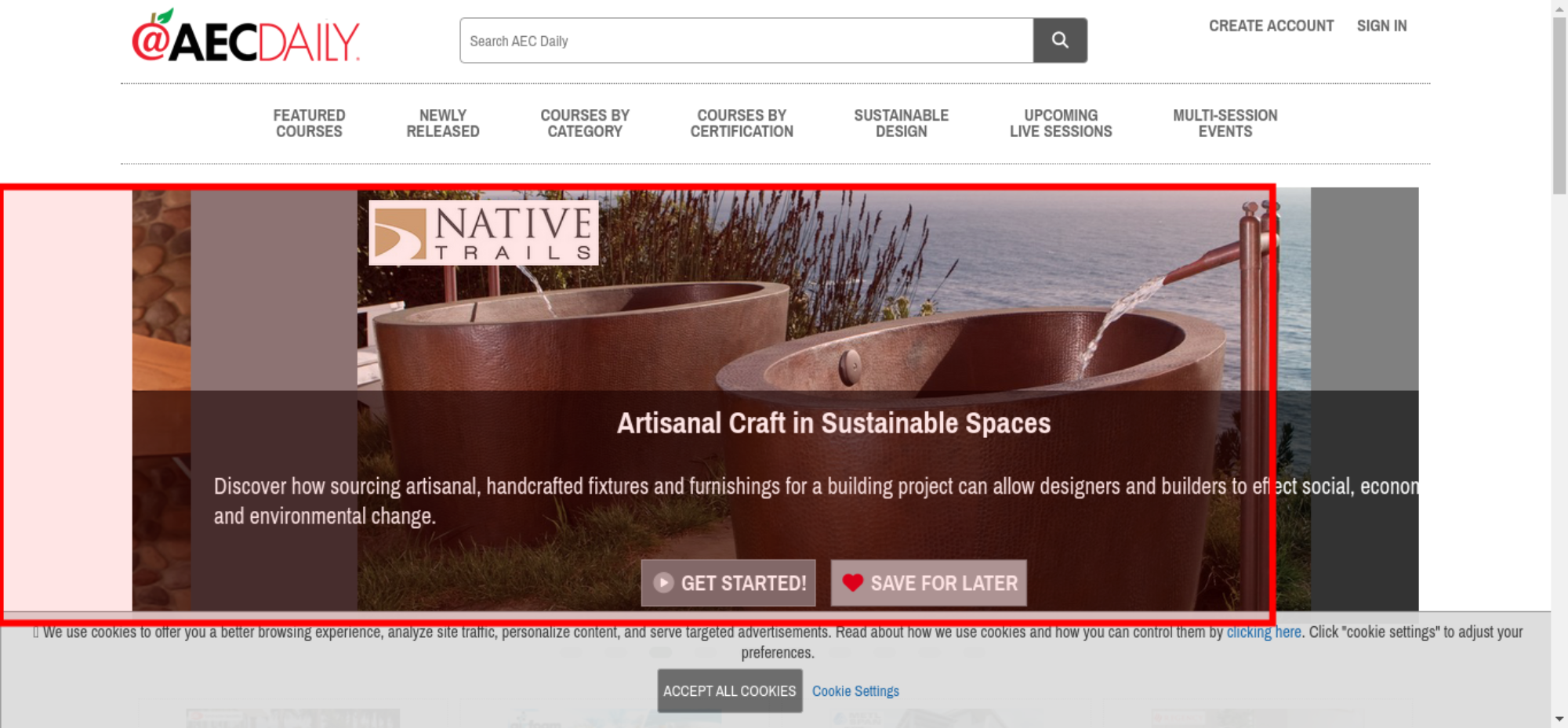The height and width of the screenshot is (728, 1568).
Task: Click the AEC Daily logo
Action: click(x=246, y=36)
